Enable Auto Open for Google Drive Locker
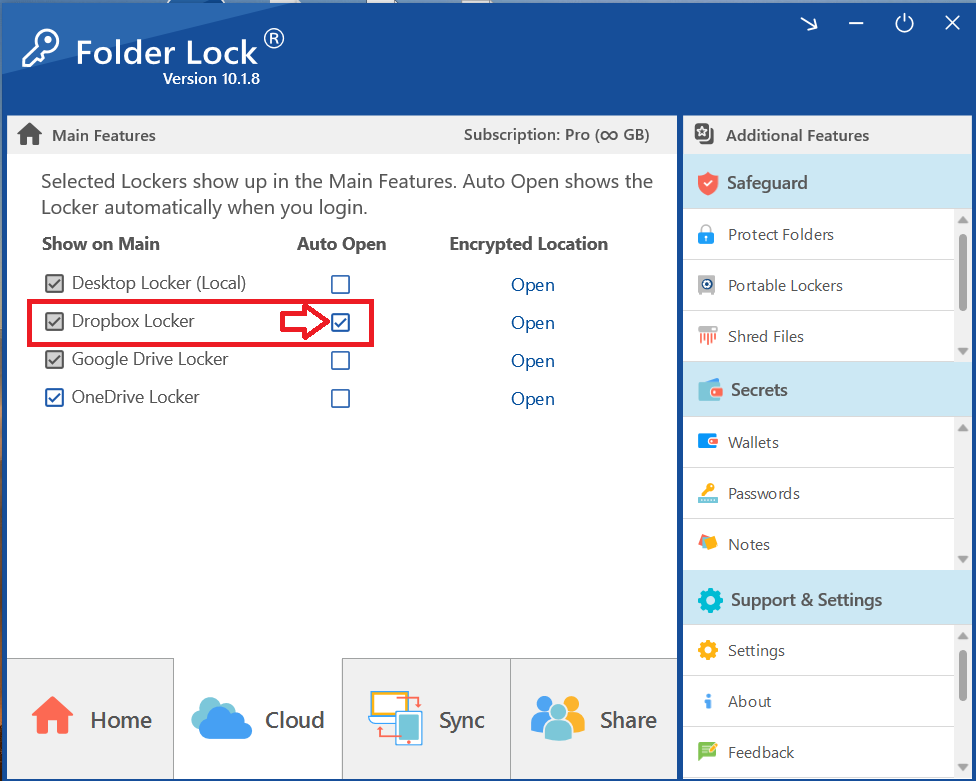Screen dimensions: 976x781 pos(340,360)
